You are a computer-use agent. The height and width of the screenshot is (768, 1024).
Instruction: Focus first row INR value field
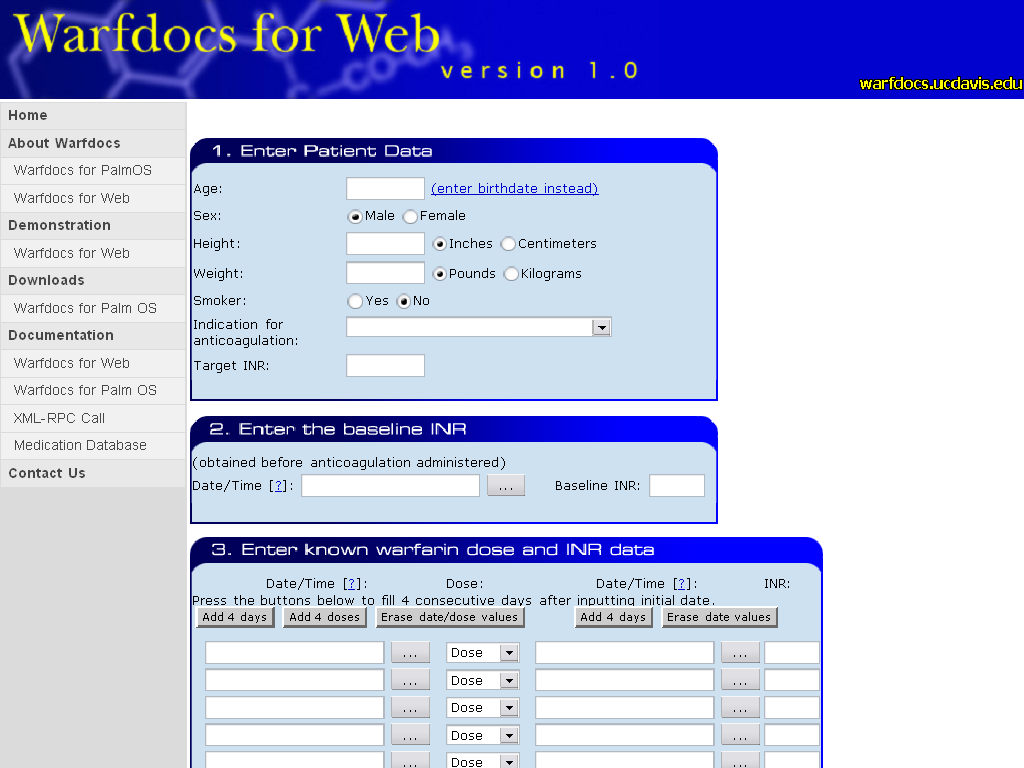tap(792, 653)
